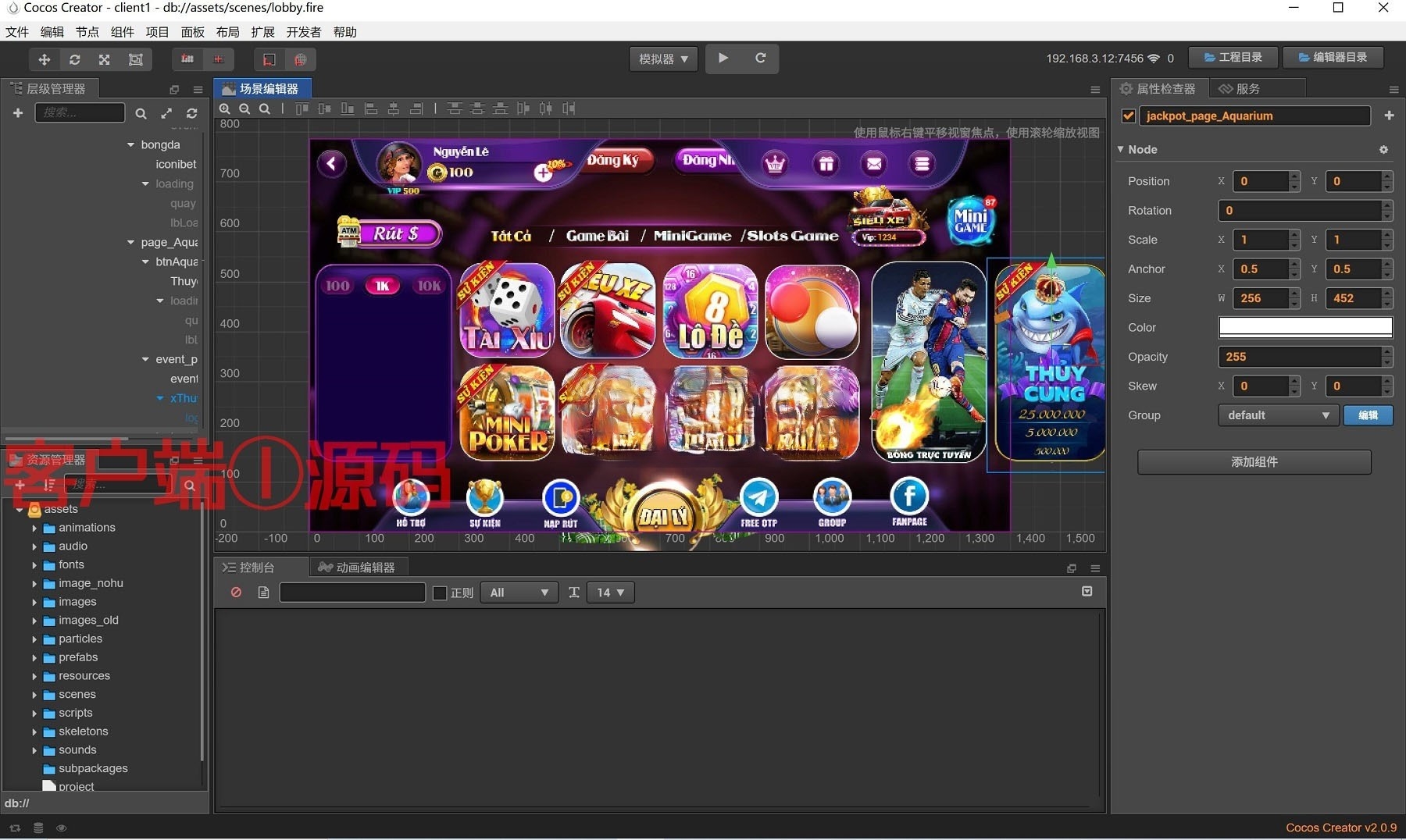
Task: Distribute nodes by right edges
Action: 569,109
